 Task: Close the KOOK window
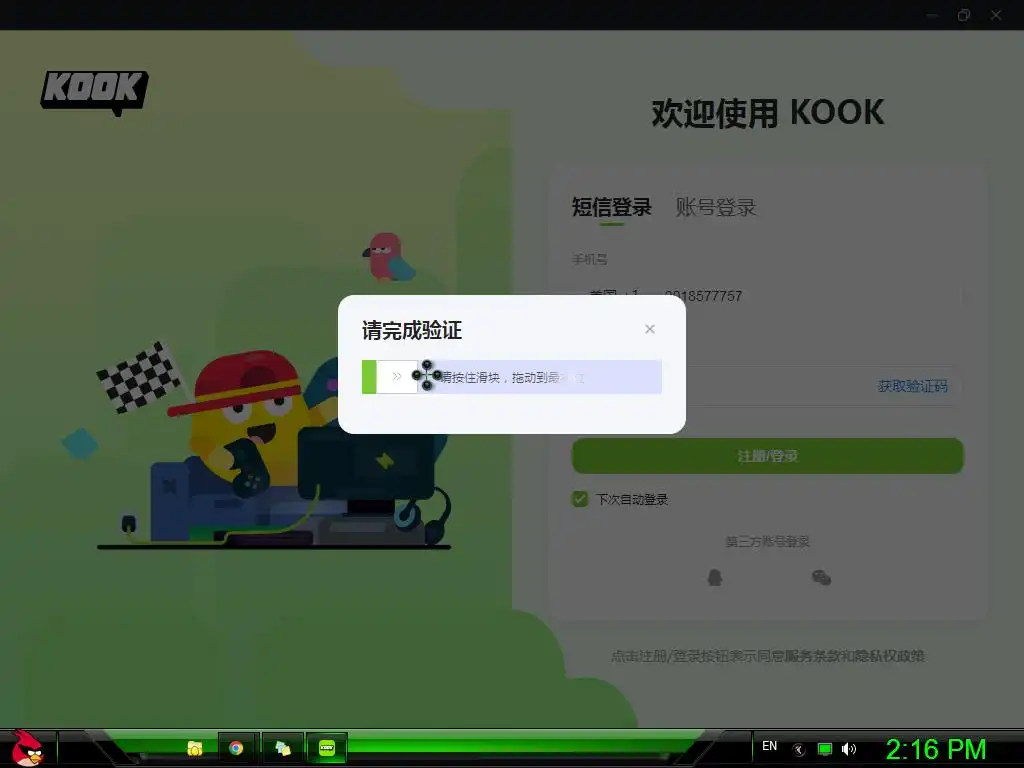(996, 15)
